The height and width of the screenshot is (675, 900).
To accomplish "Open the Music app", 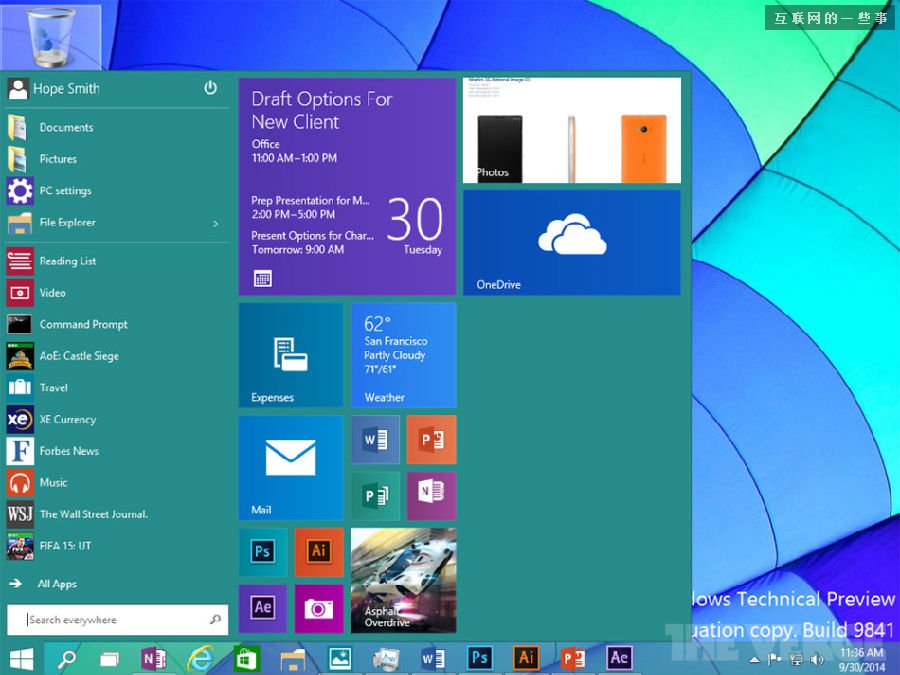I will pyautogui.click(x=55, y=482).
